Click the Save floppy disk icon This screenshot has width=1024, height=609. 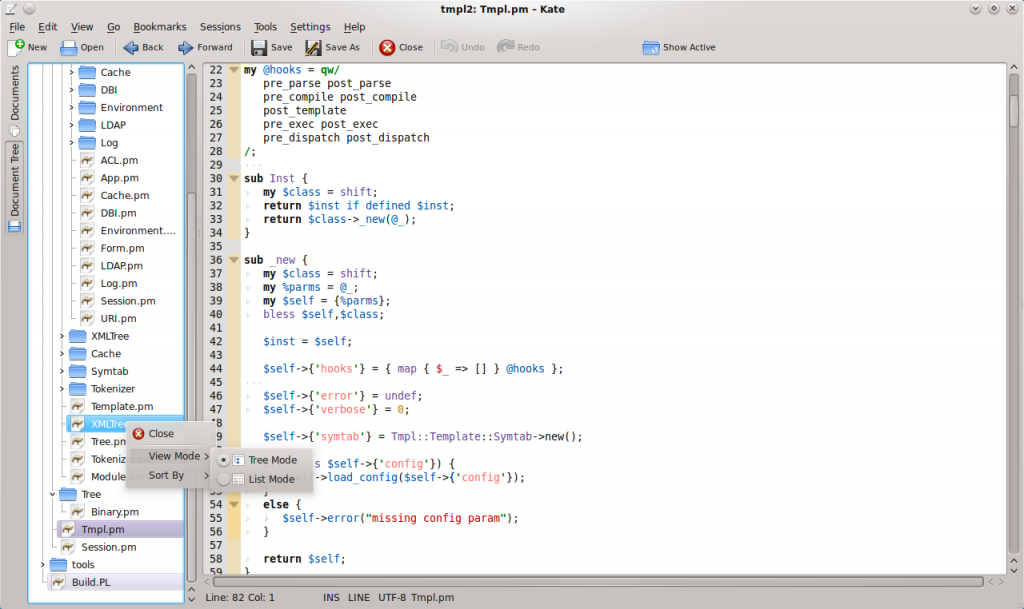pyautogui.click(x=258, y=47)
